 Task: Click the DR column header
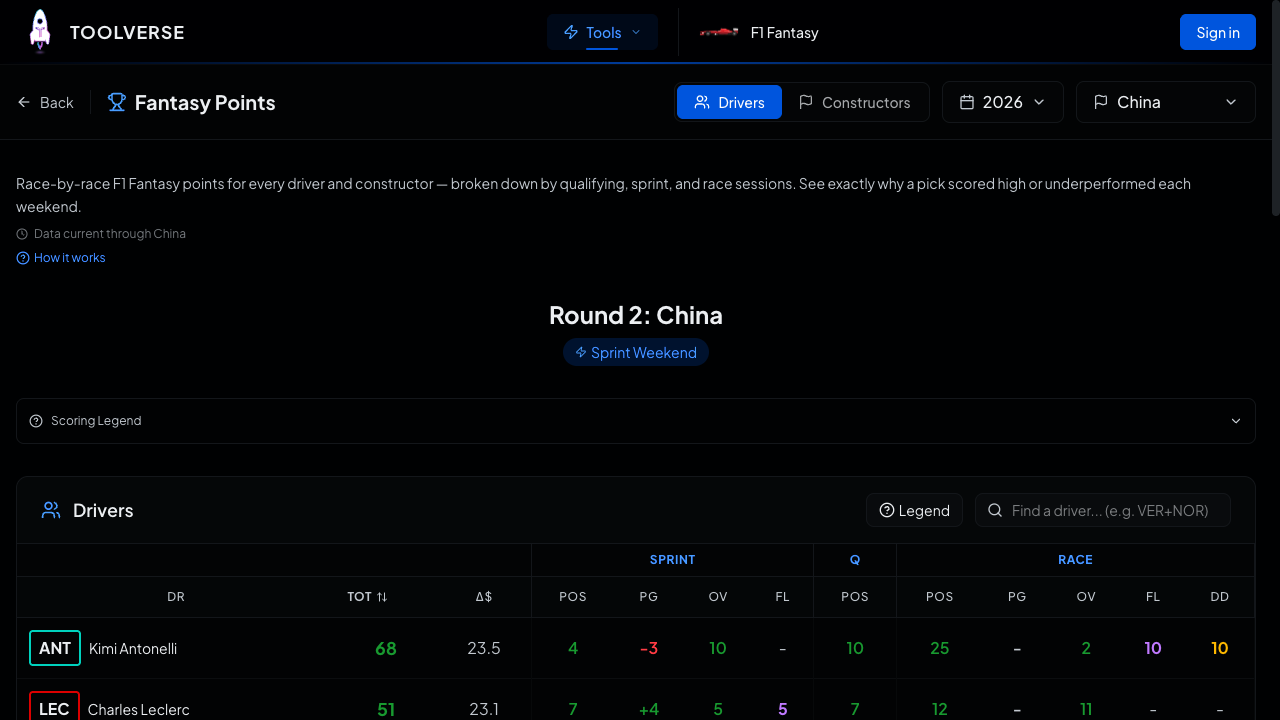(176, 596)
